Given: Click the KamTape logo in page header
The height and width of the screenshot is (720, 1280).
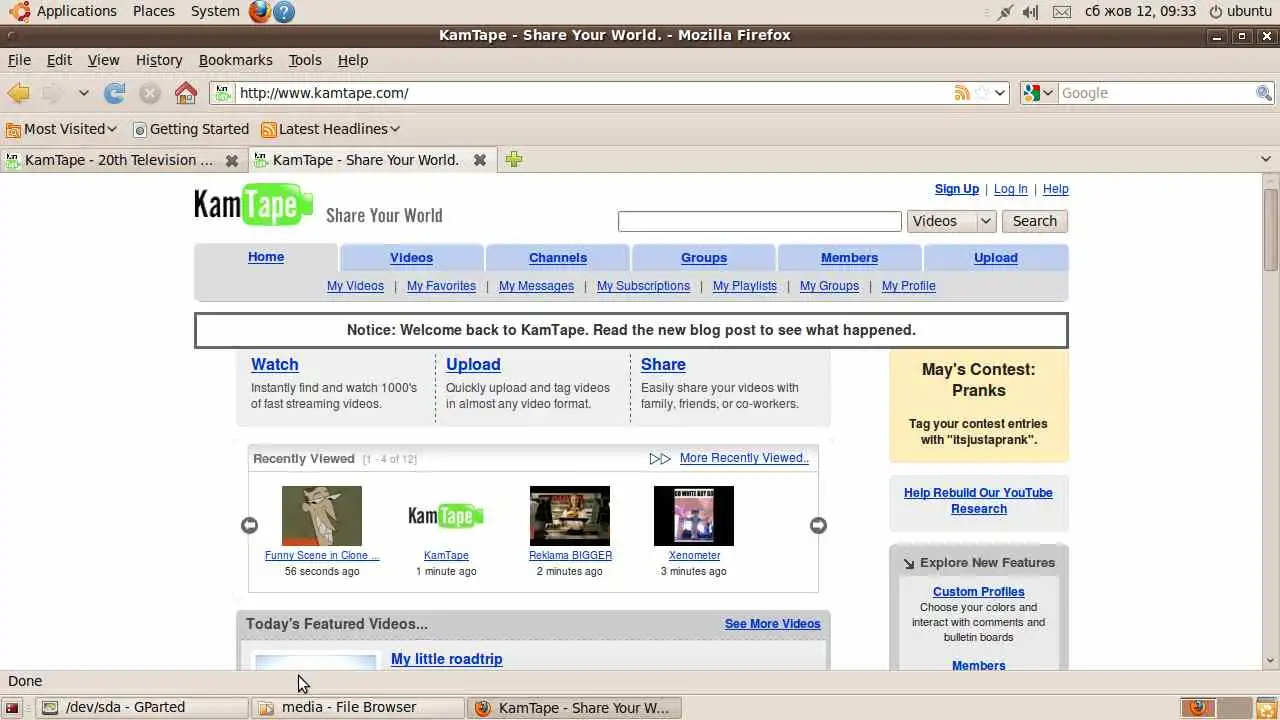Looking at the screenshot, I should click(x=254, y=205).
